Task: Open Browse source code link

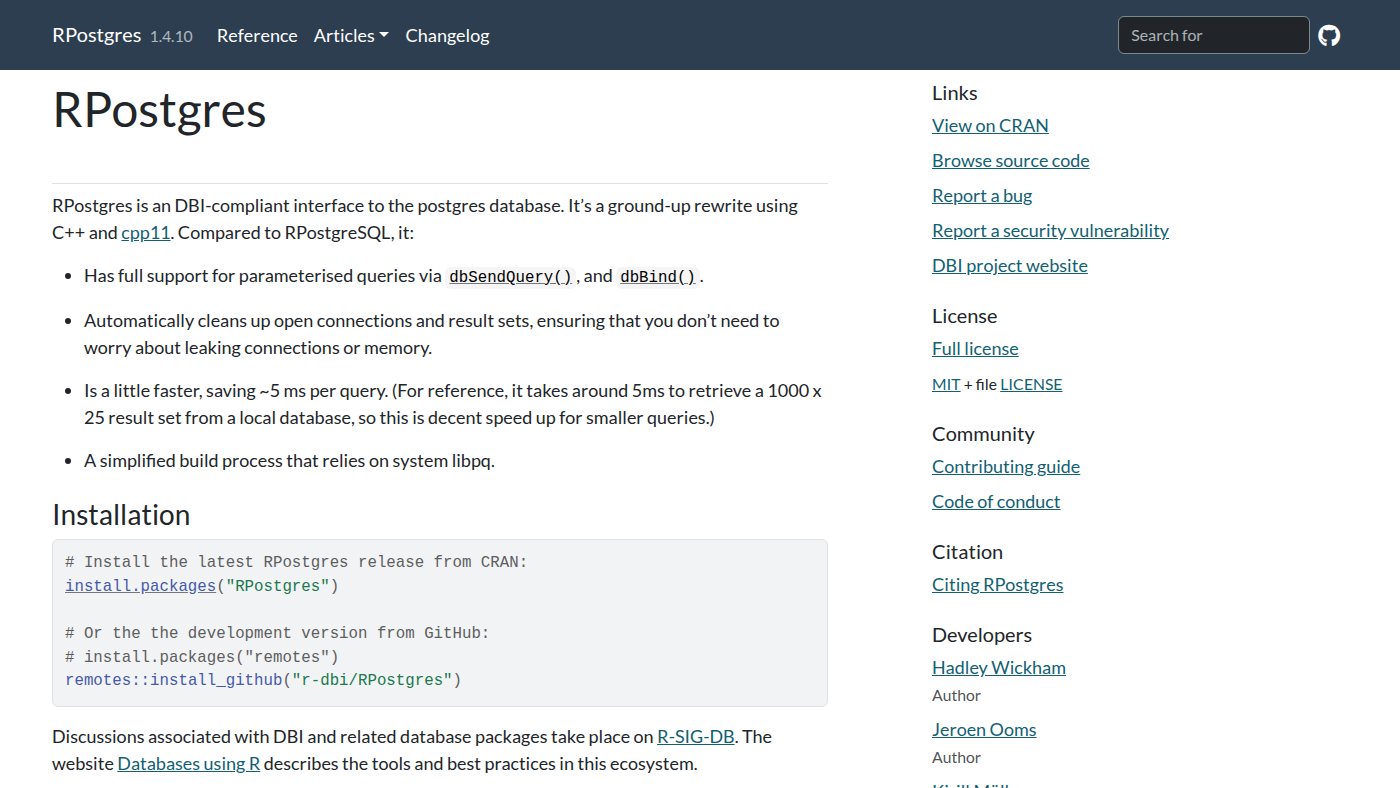Action: [1010, 161]
